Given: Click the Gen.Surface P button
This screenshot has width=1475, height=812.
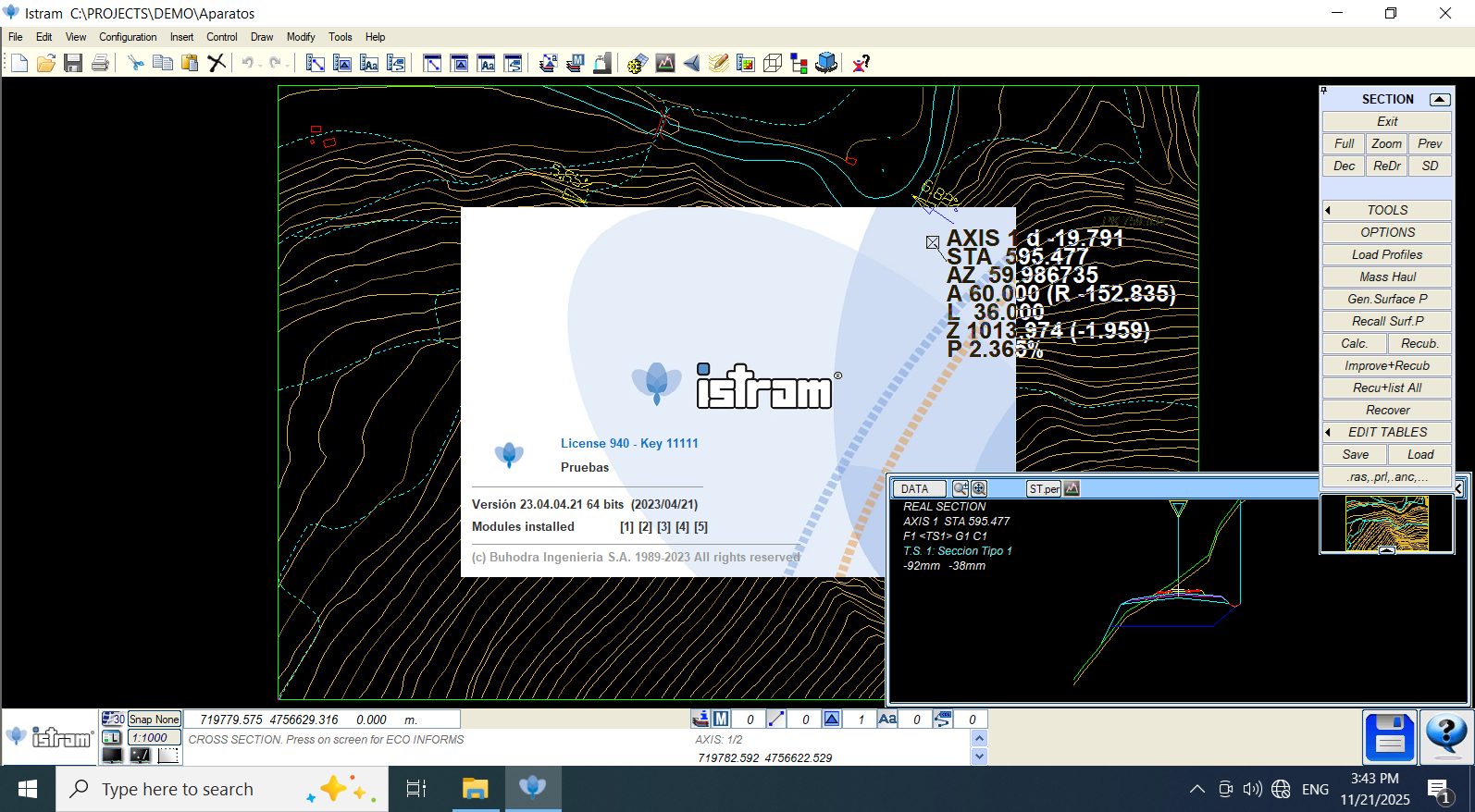Looking at the screenshot, I should pyautogui.click(x=1386, y=299).
